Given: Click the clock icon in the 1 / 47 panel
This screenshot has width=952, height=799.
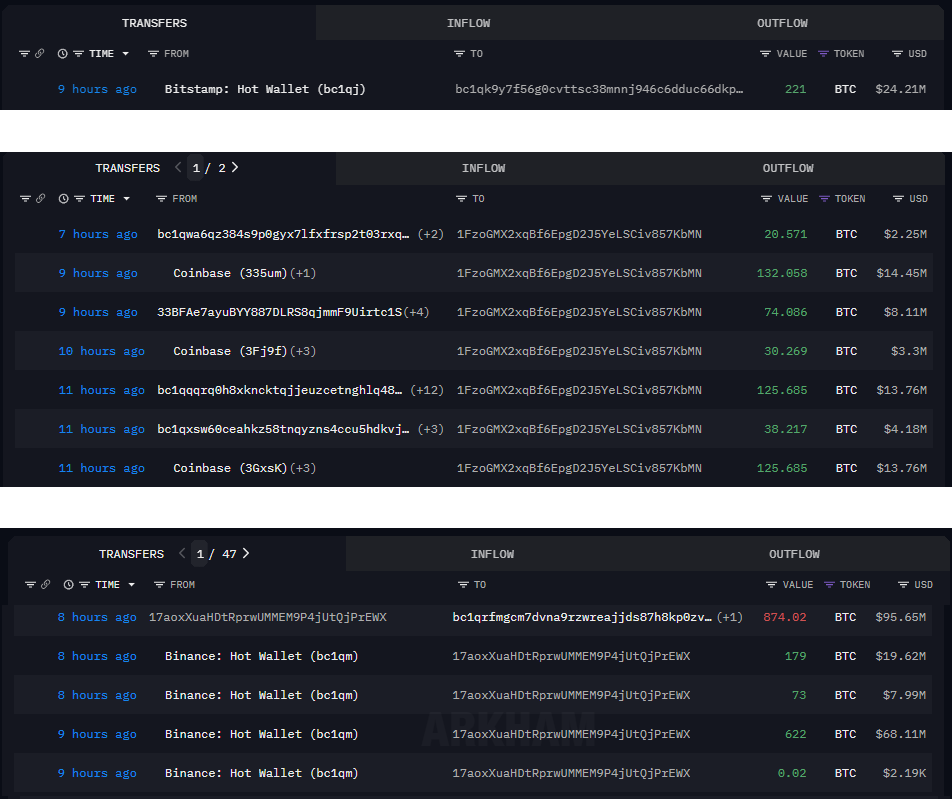Looking at the screenshot, I should pos(69,585).
